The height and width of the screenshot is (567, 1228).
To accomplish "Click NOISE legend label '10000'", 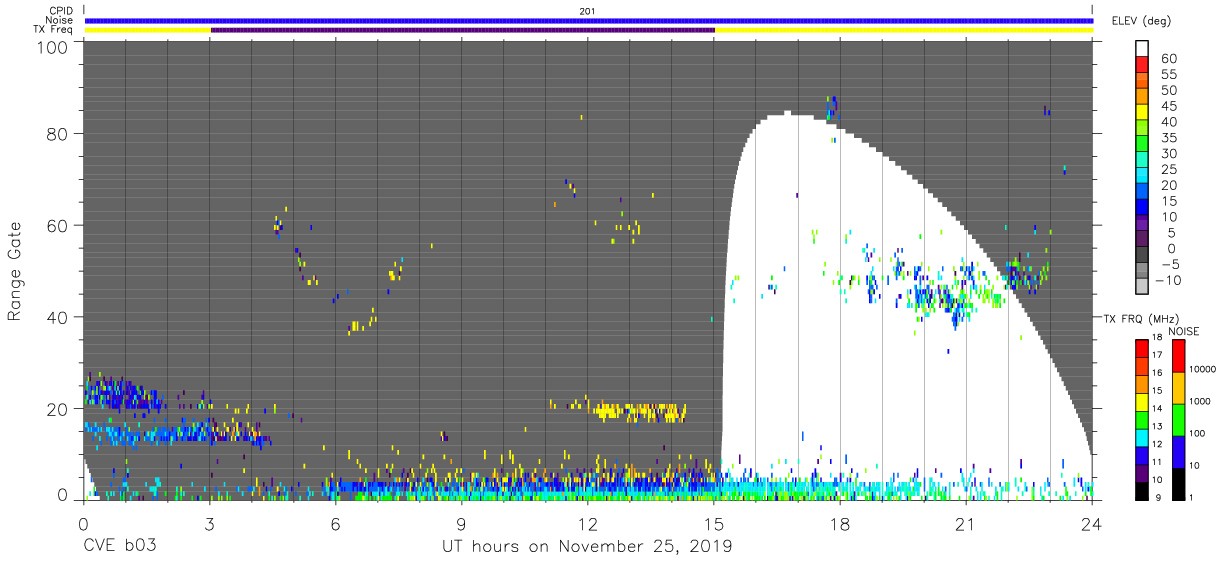I will [1202, 370].
